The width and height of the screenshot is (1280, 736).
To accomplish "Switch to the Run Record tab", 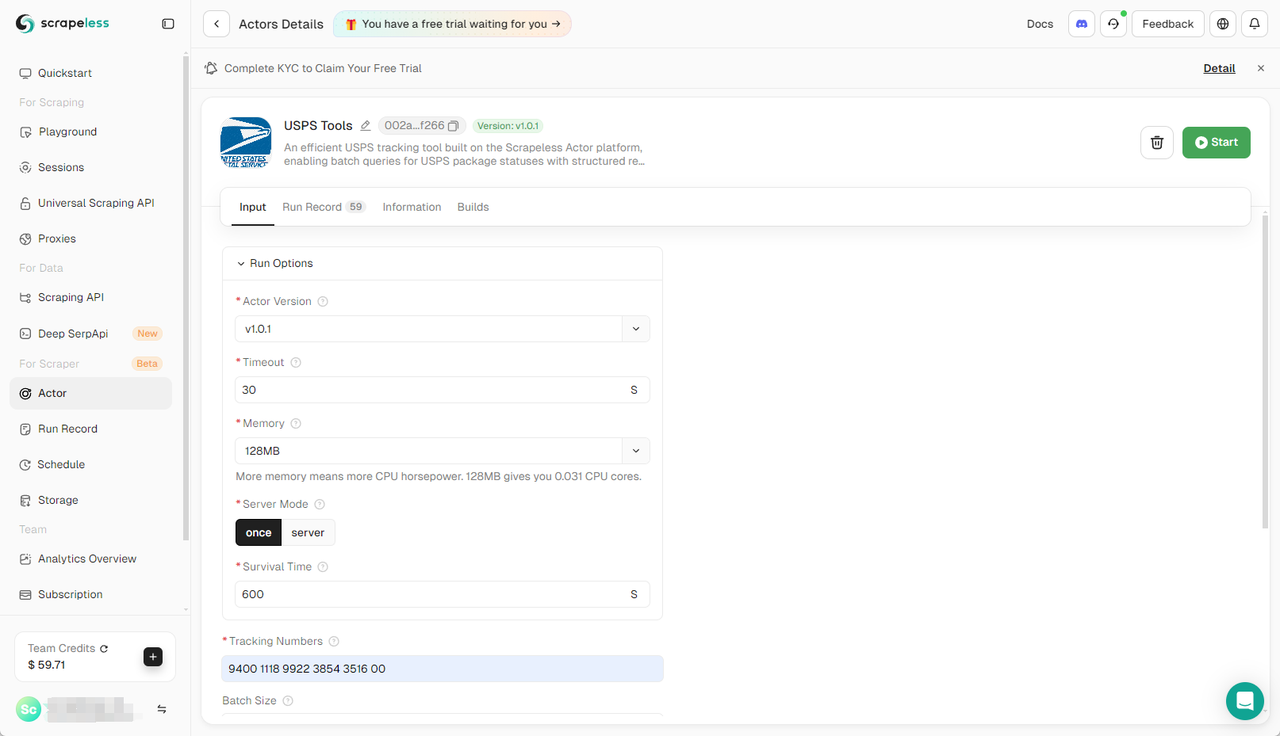I will coord(324,207).
